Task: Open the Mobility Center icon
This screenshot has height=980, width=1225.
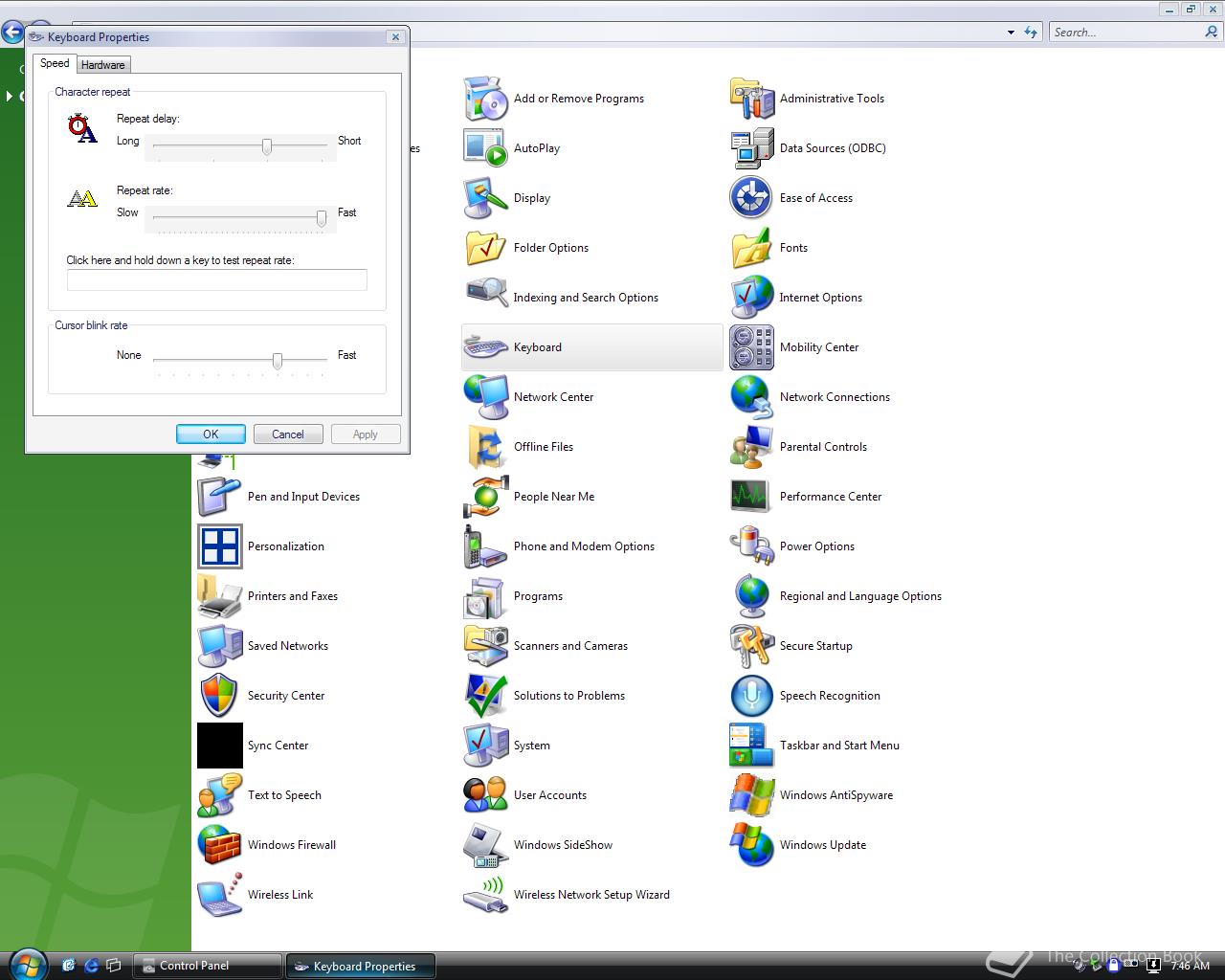Action: [x=751, y=347]
